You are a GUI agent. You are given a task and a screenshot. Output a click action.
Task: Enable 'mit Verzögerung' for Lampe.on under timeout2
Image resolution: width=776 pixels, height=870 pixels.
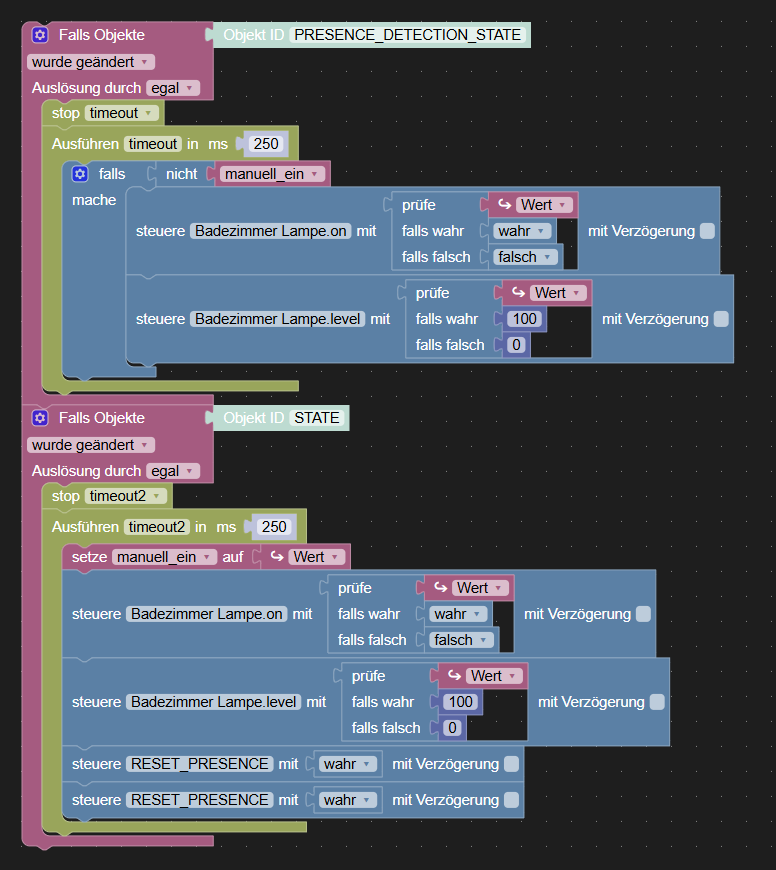click(643, 614)
